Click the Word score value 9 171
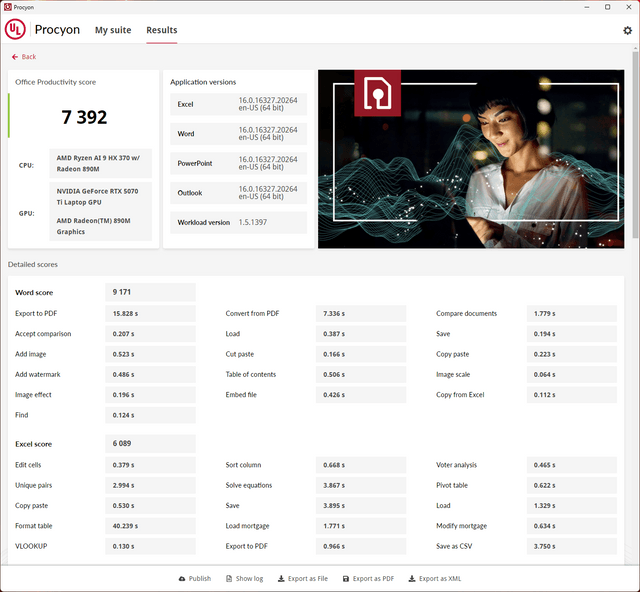Viewport: 640px width, 592px height. (x=150, y=292)
